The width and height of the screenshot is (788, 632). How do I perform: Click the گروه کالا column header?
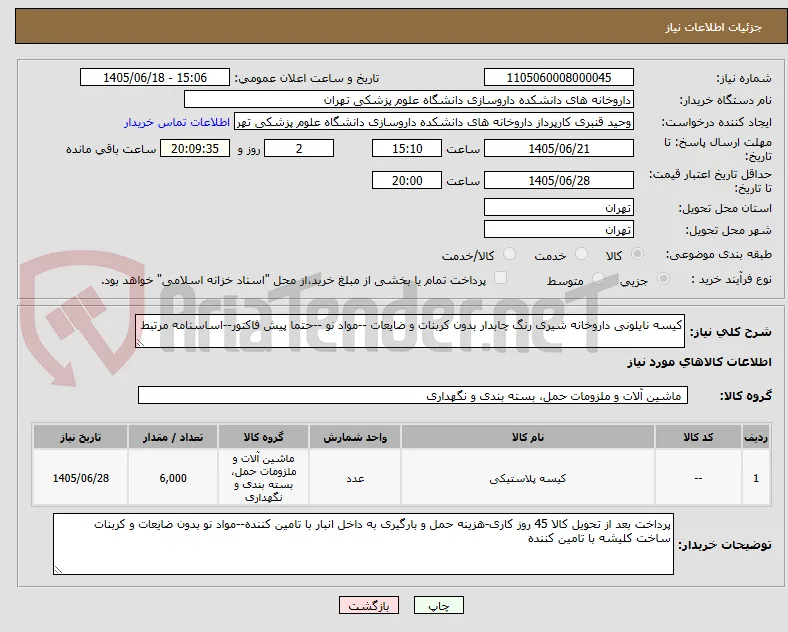263,437
